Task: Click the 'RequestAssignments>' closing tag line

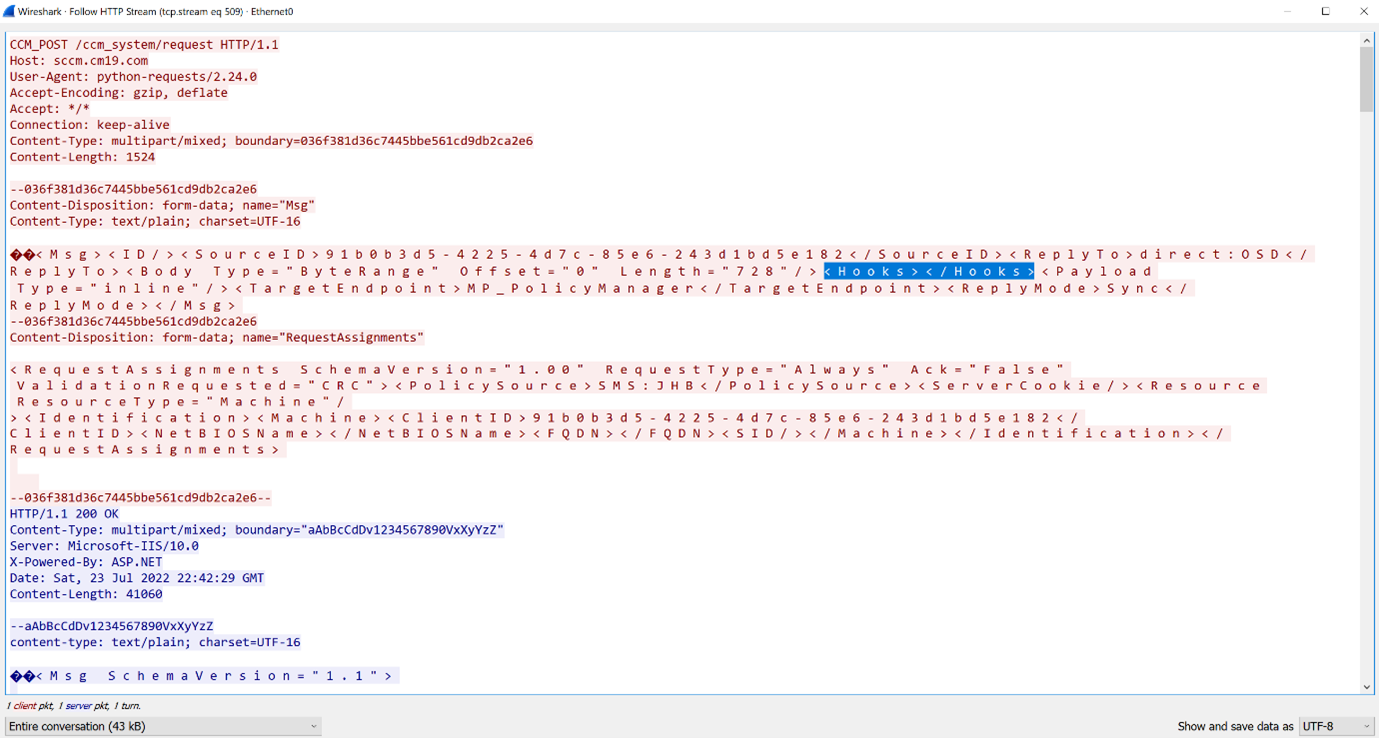Action: [x=147, y=449]
